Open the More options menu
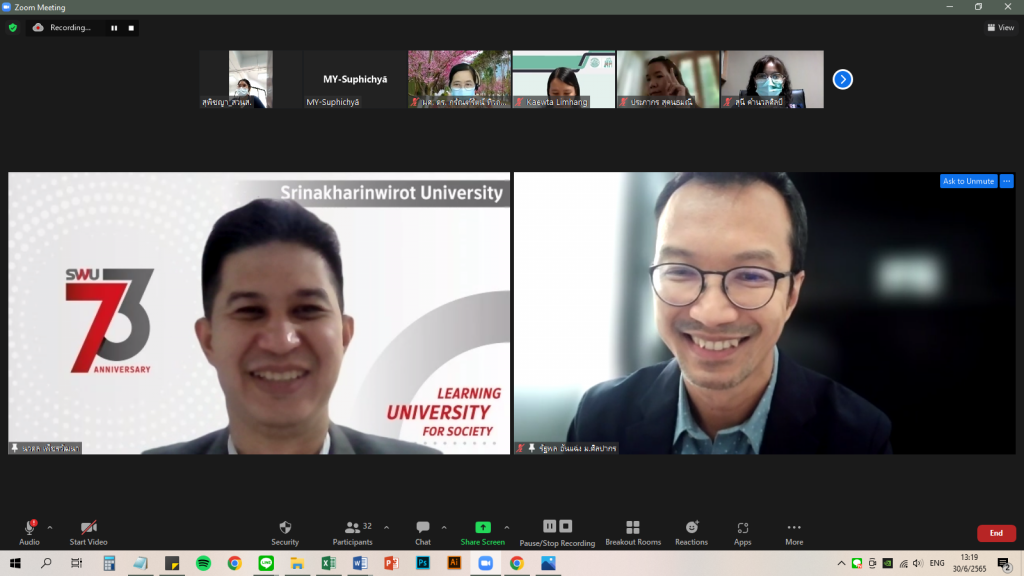This screenshot has width=1024, height=576. tap(794, 532)
